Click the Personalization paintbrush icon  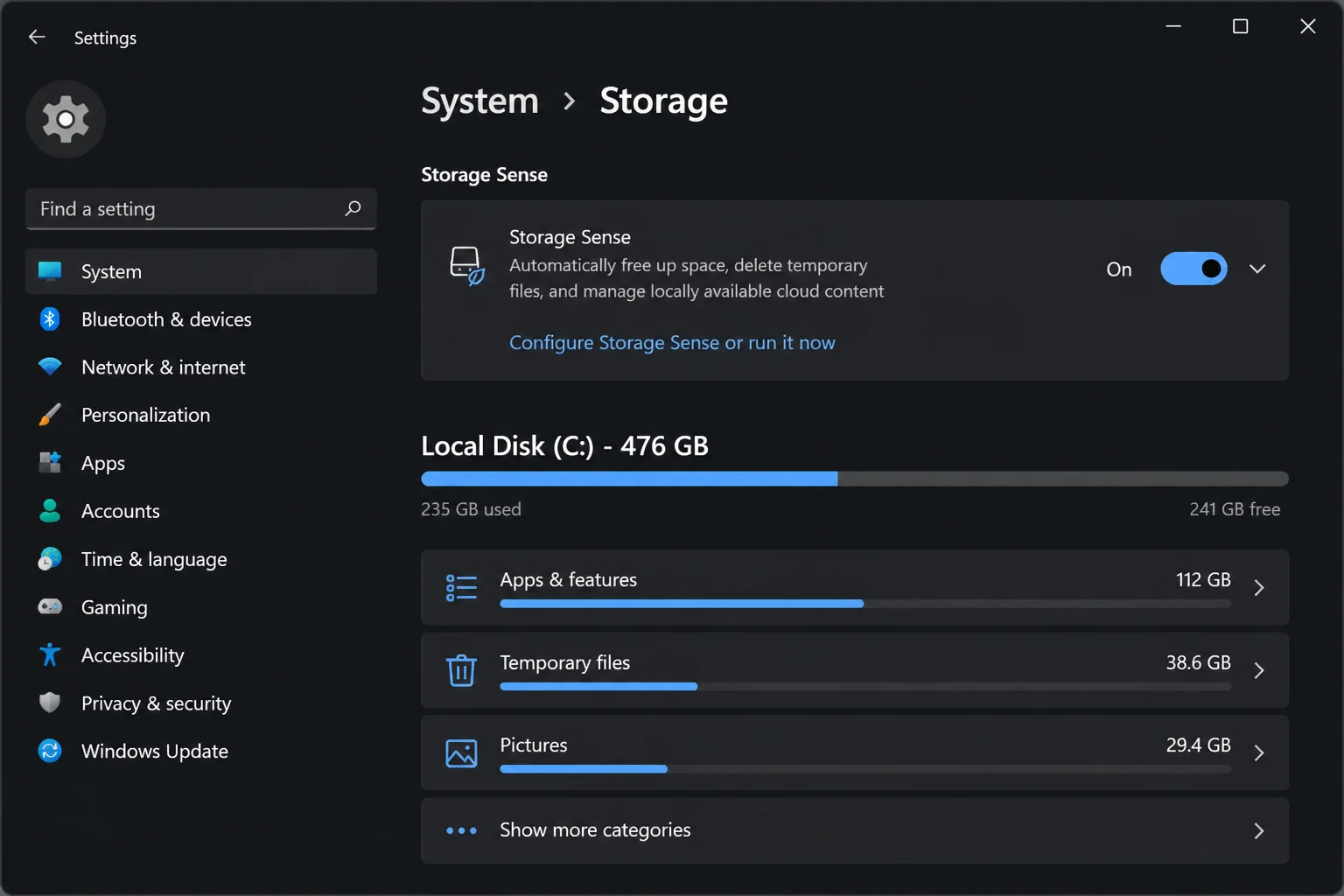tap(50, 415)
